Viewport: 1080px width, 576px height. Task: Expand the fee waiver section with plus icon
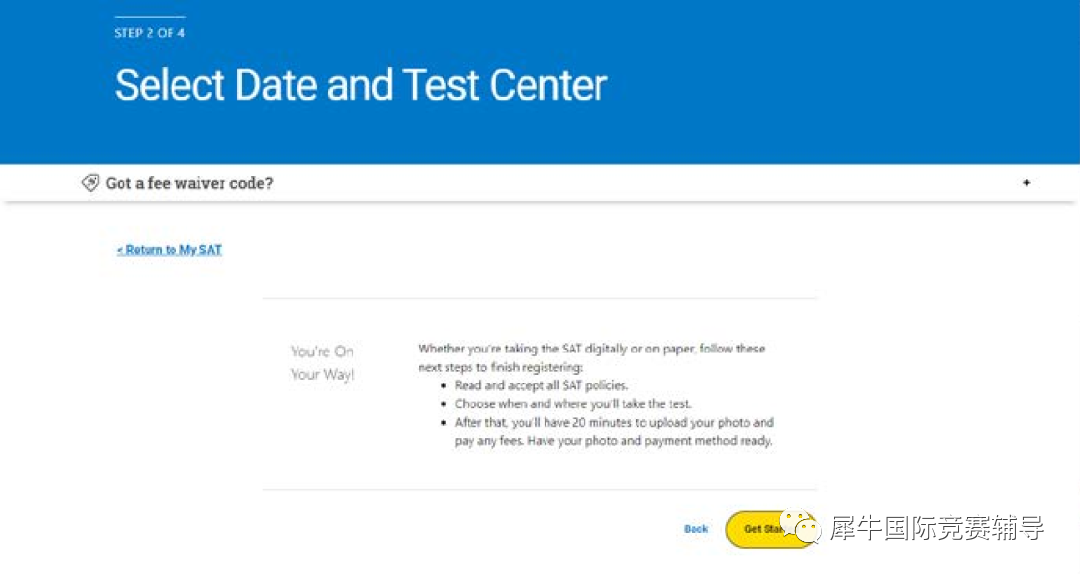1026,183
